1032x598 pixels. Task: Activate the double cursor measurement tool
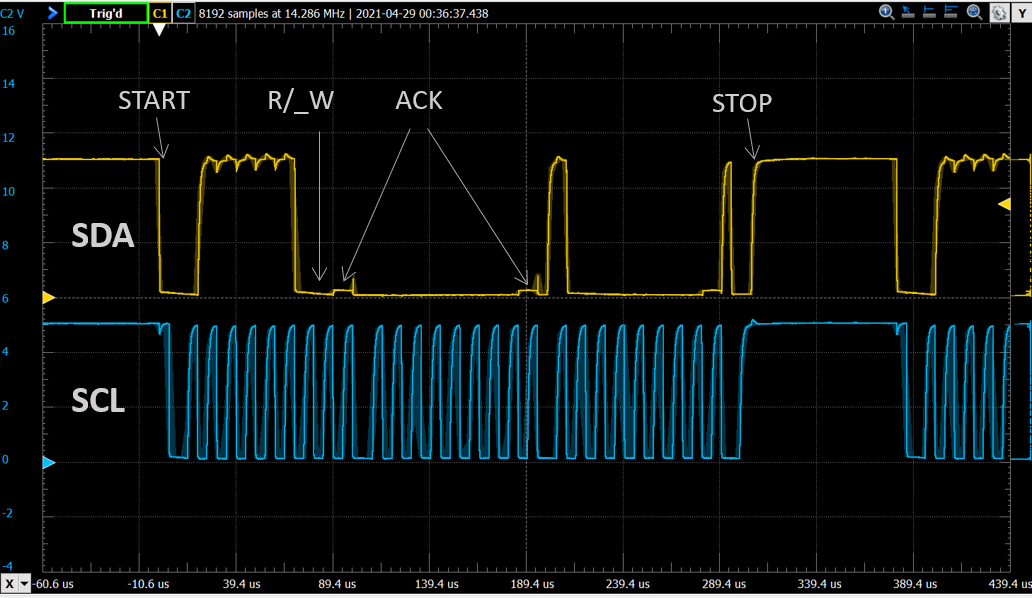(x=950, y=12)
